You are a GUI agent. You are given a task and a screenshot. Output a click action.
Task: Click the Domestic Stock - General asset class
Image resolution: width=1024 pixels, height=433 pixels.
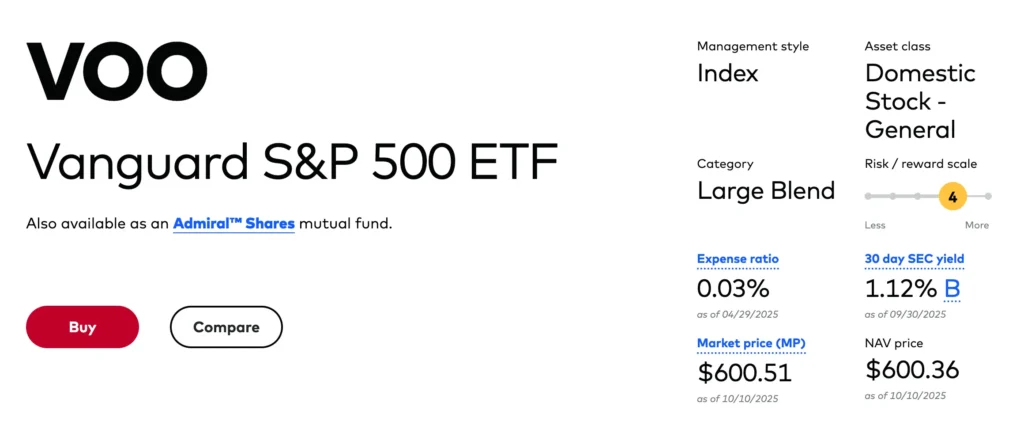click(x=920, y=101)
